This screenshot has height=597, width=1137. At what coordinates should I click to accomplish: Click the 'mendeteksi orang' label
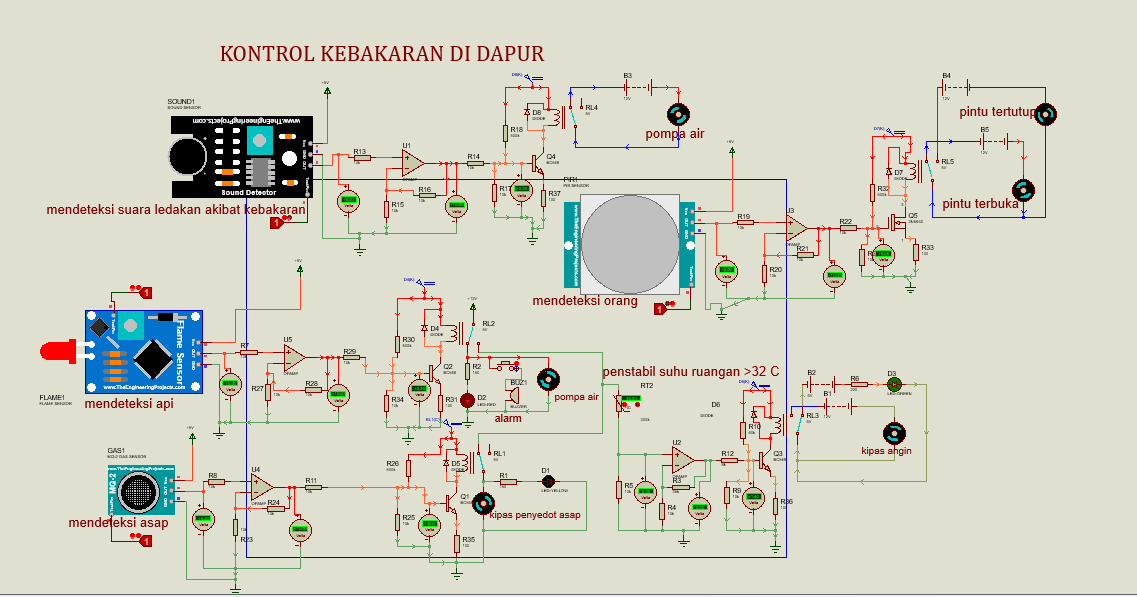tap(585, 300)
